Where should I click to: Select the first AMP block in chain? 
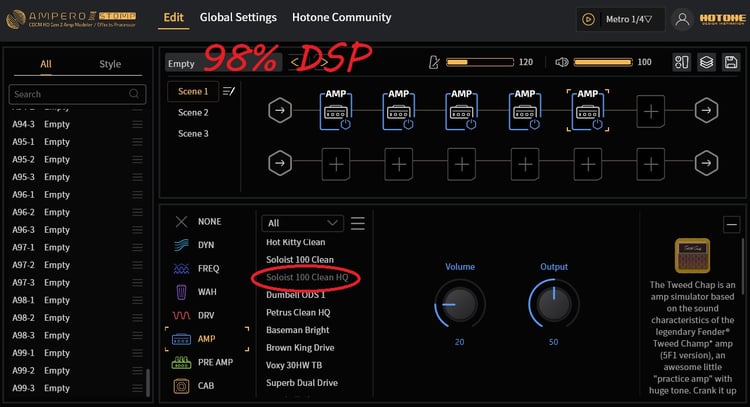pyautogui.click(x=336, y=110)
